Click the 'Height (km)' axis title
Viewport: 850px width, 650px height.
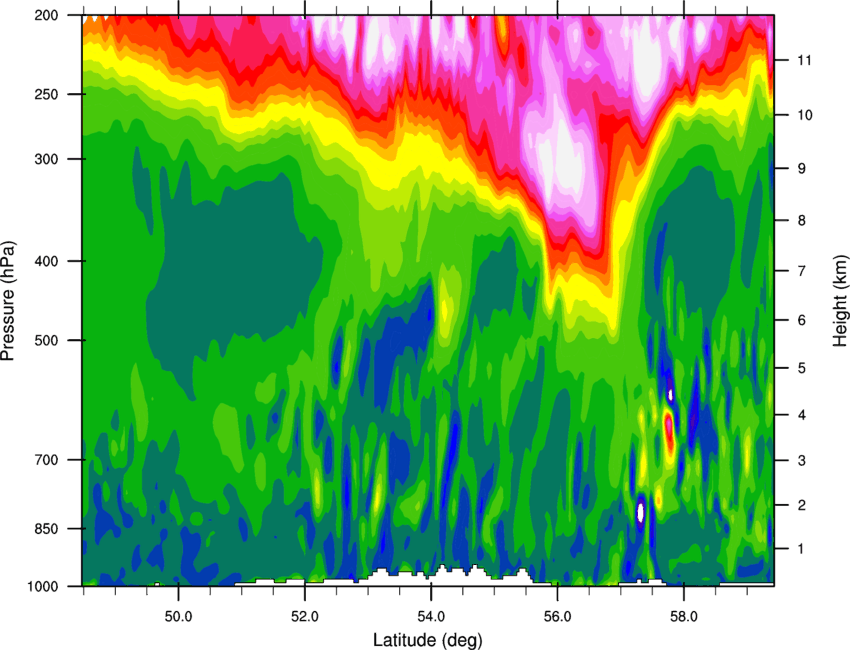[841, 300]
